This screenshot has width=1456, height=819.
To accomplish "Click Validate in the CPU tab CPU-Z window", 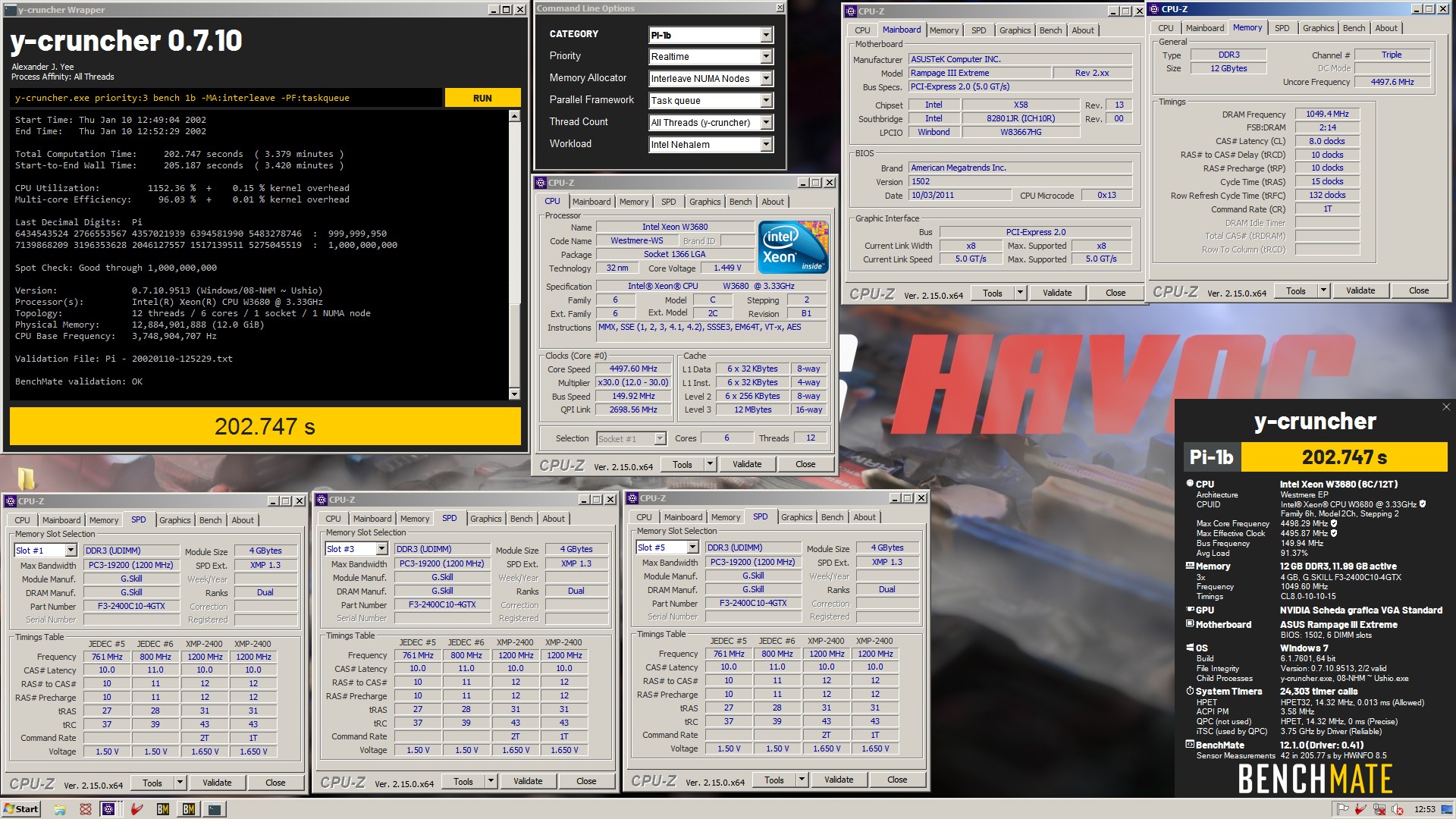I will point(747,464).
